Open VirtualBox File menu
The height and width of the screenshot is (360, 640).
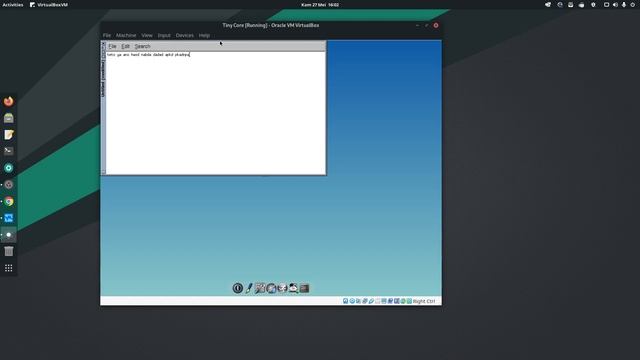[x=107, y=36]
